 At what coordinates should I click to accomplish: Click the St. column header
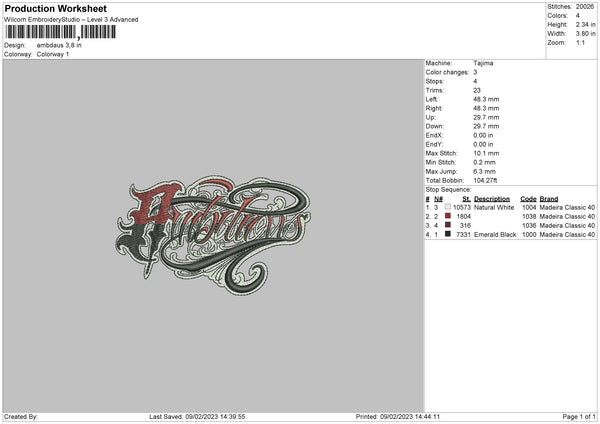pos(466,199)
